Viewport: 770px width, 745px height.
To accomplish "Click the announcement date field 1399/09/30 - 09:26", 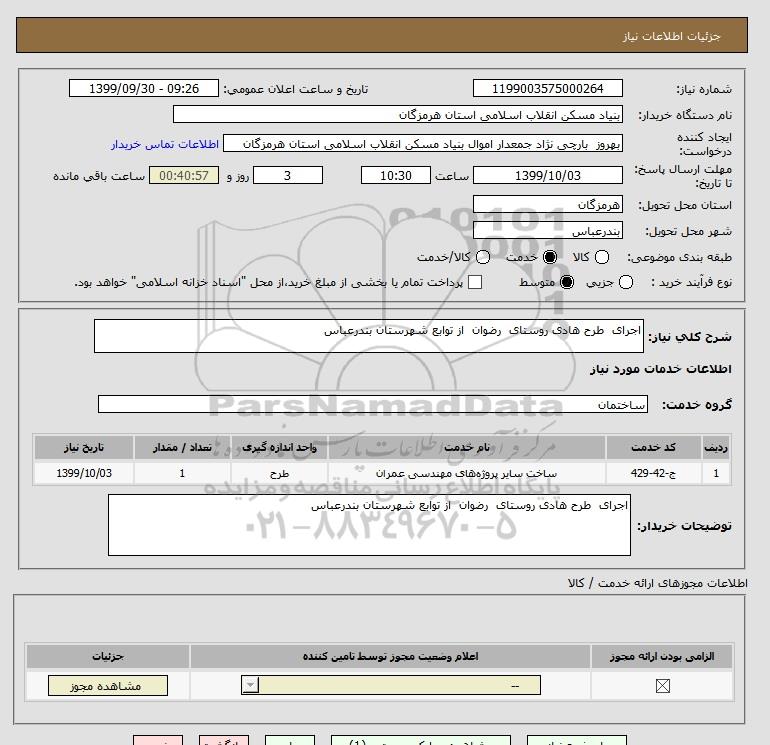I will click(x=144, y=88).
